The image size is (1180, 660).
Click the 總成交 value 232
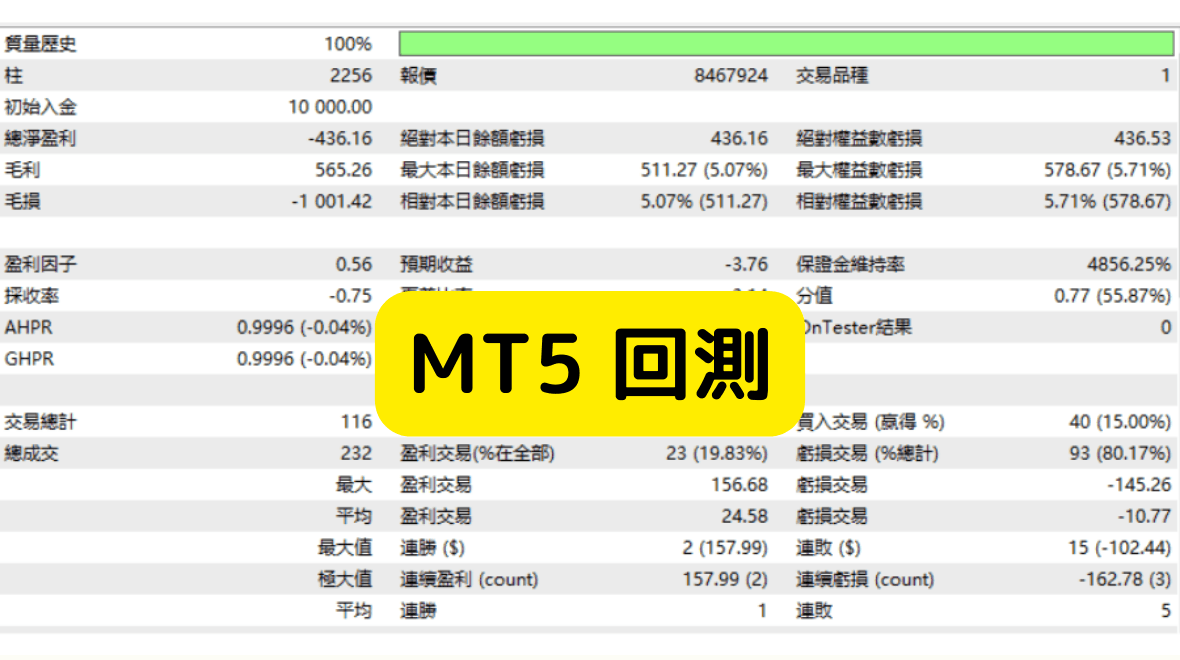[356, 454]
